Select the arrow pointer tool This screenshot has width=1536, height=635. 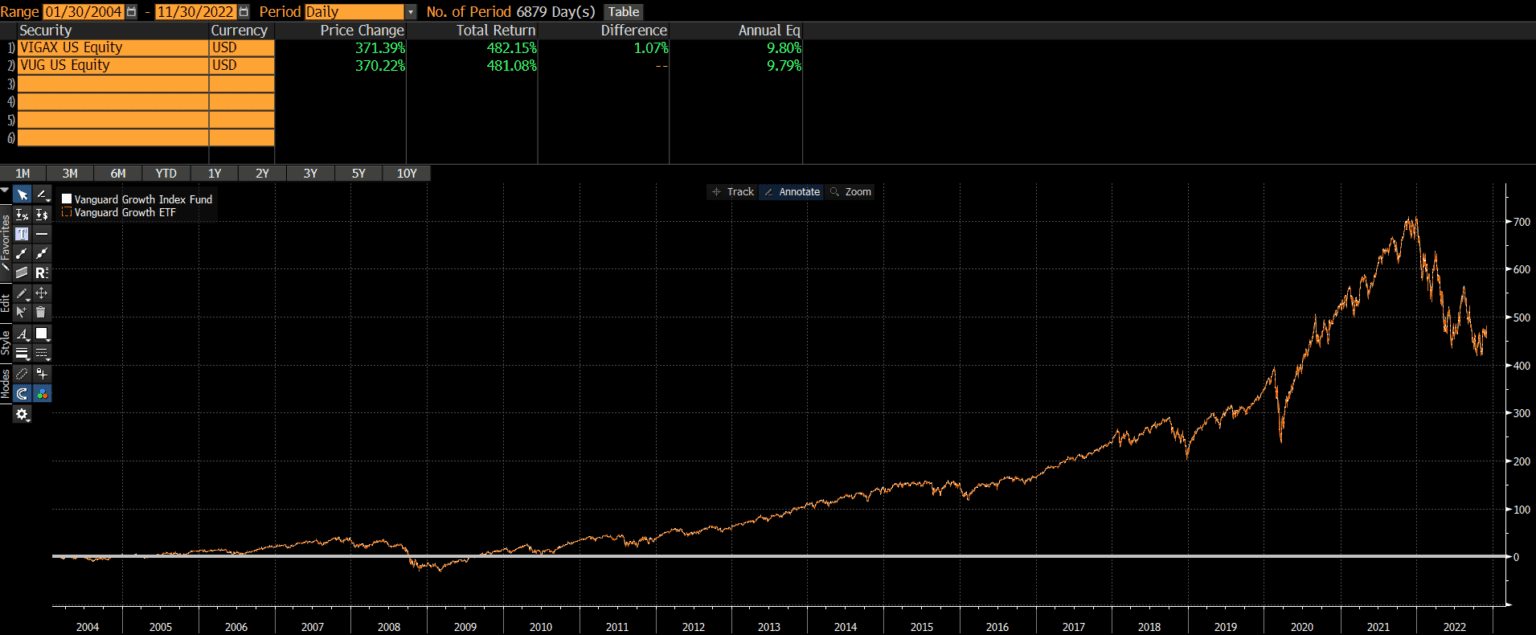pyautogui.click(x=21, y=194)
